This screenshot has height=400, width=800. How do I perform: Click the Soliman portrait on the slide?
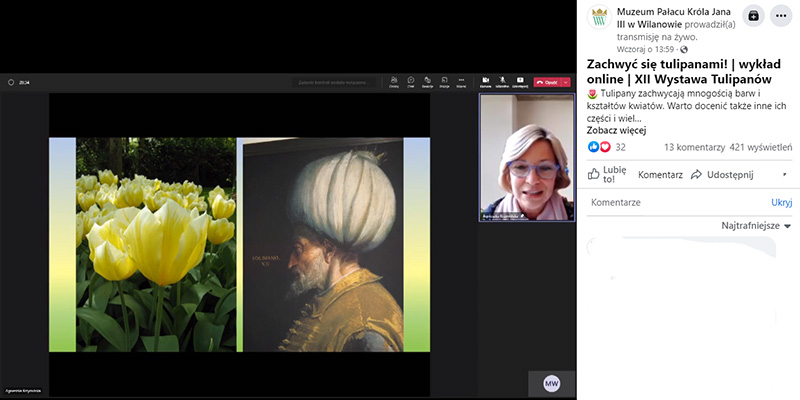tap(323, 244)
